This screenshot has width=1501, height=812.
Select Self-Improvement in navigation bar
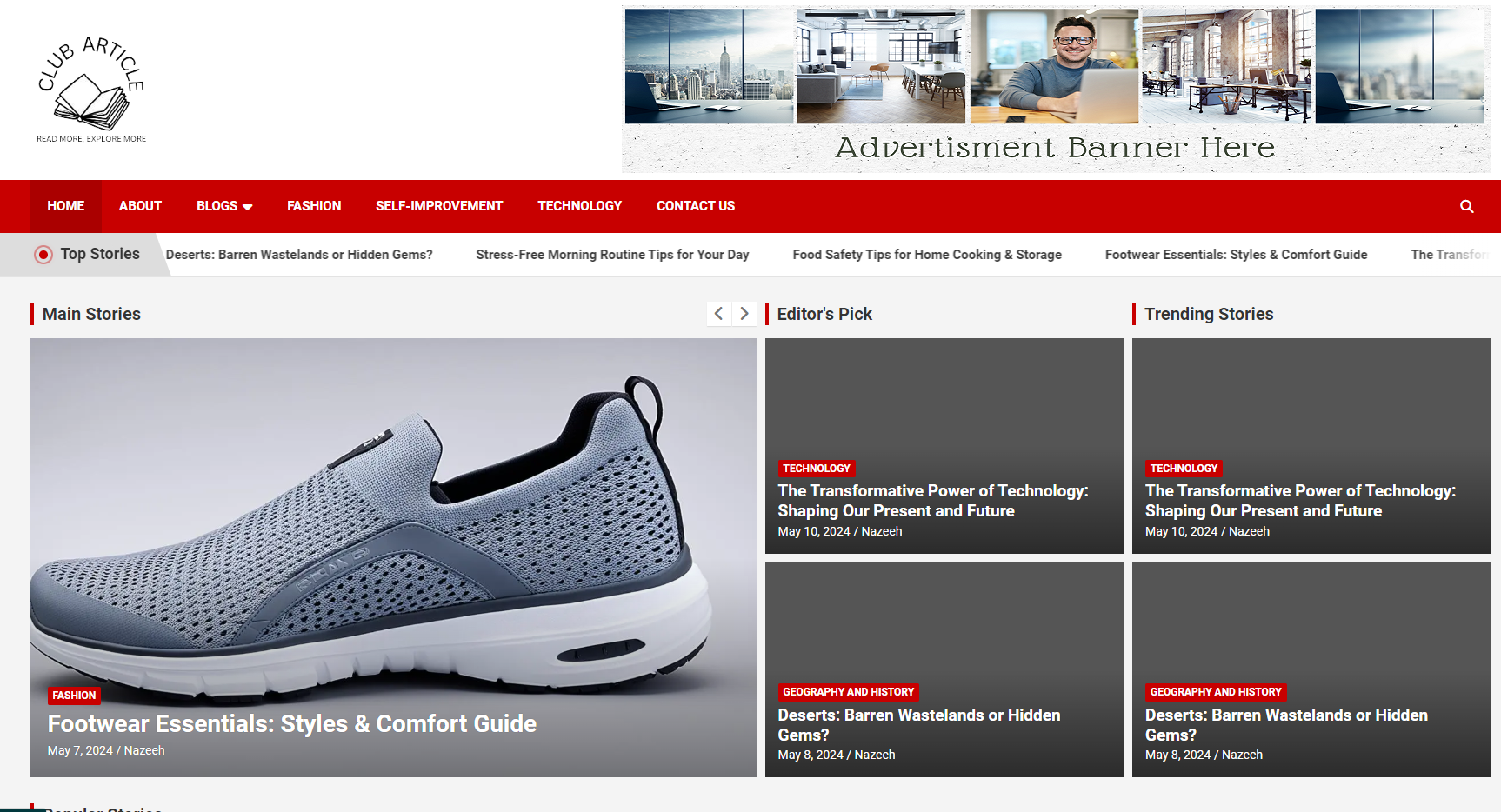tap(439, 206)
